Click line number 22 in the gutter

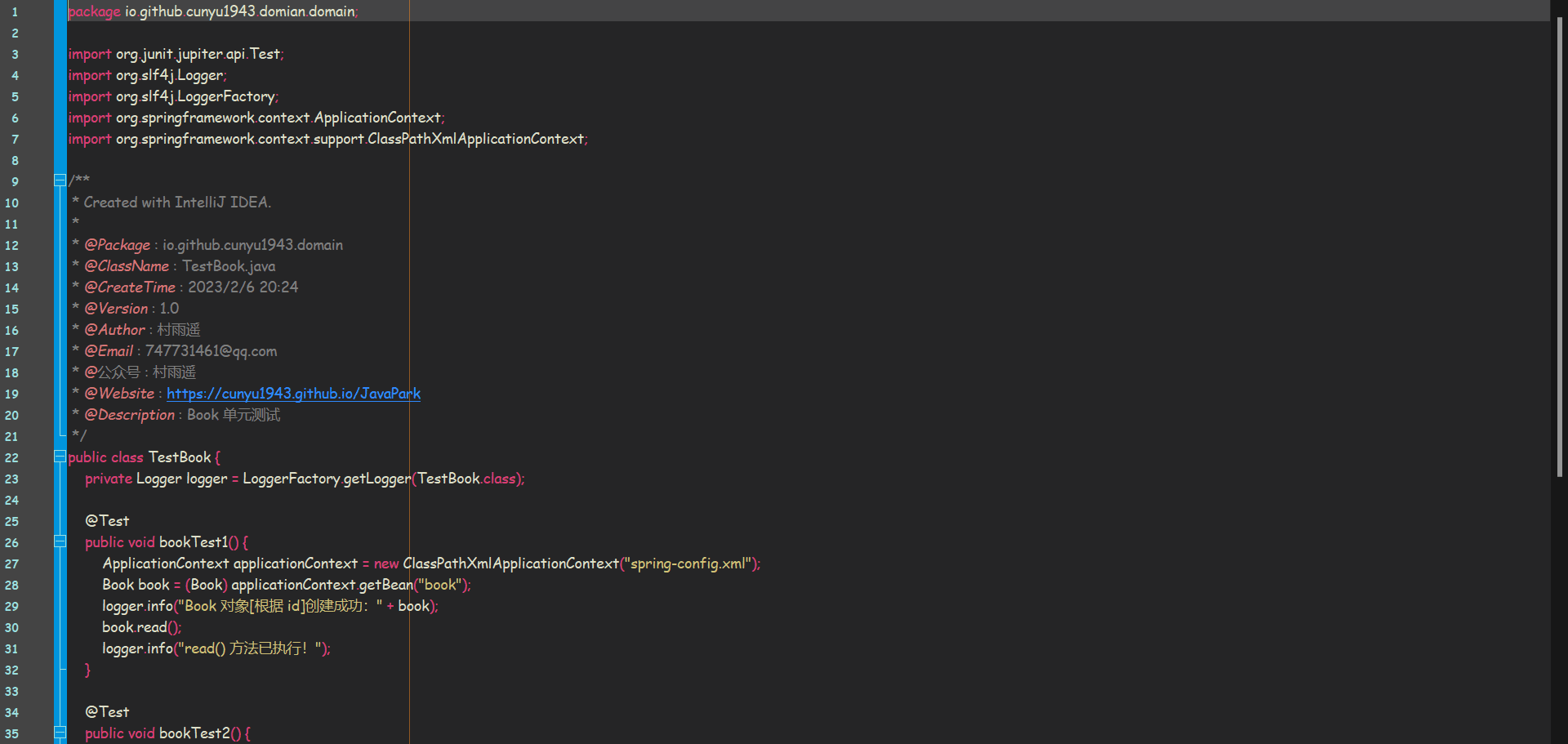pyautogui.click(x=11, y=458)
